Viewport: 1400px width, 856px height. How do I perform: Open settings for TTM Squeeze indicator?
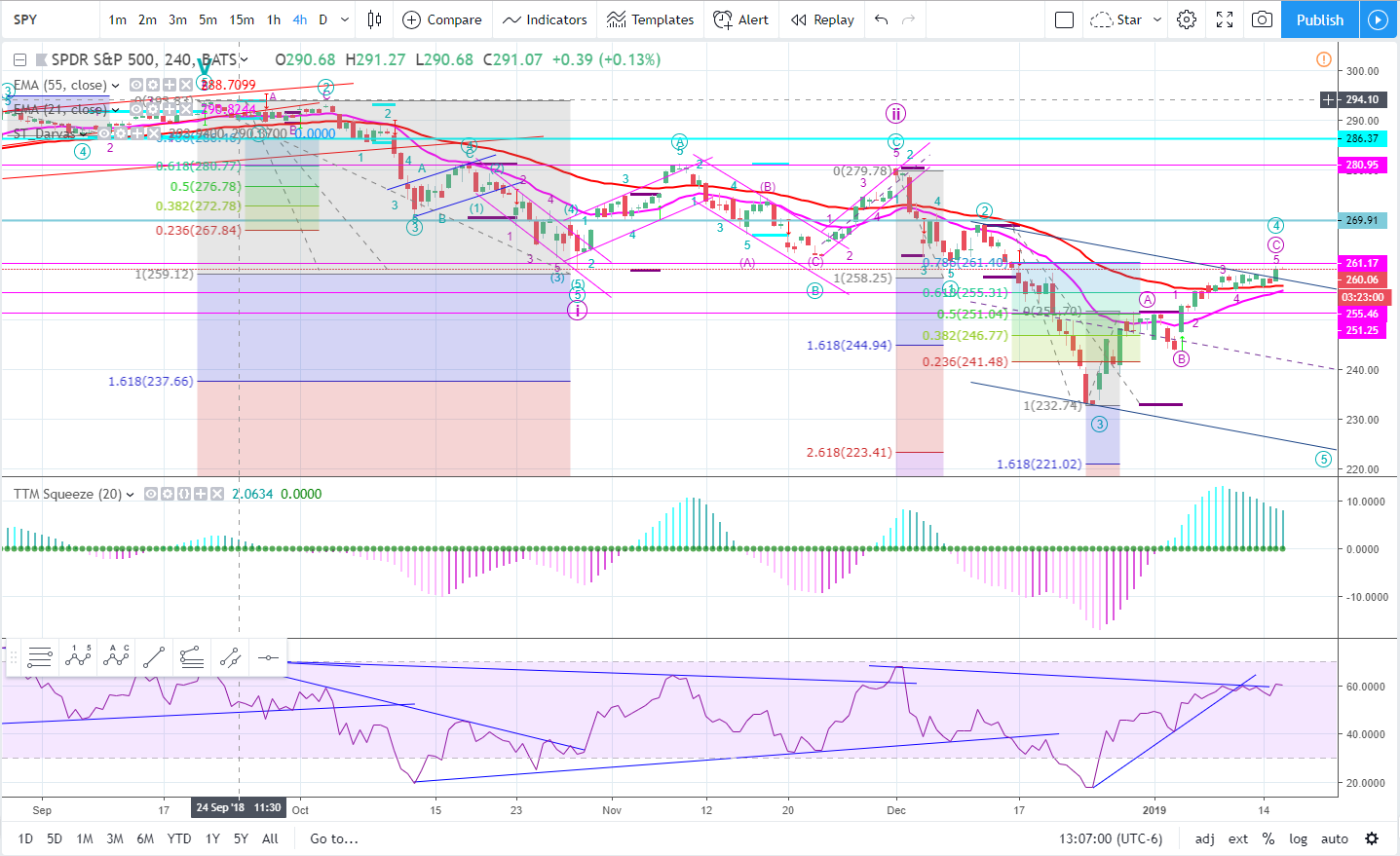[167, 494]
